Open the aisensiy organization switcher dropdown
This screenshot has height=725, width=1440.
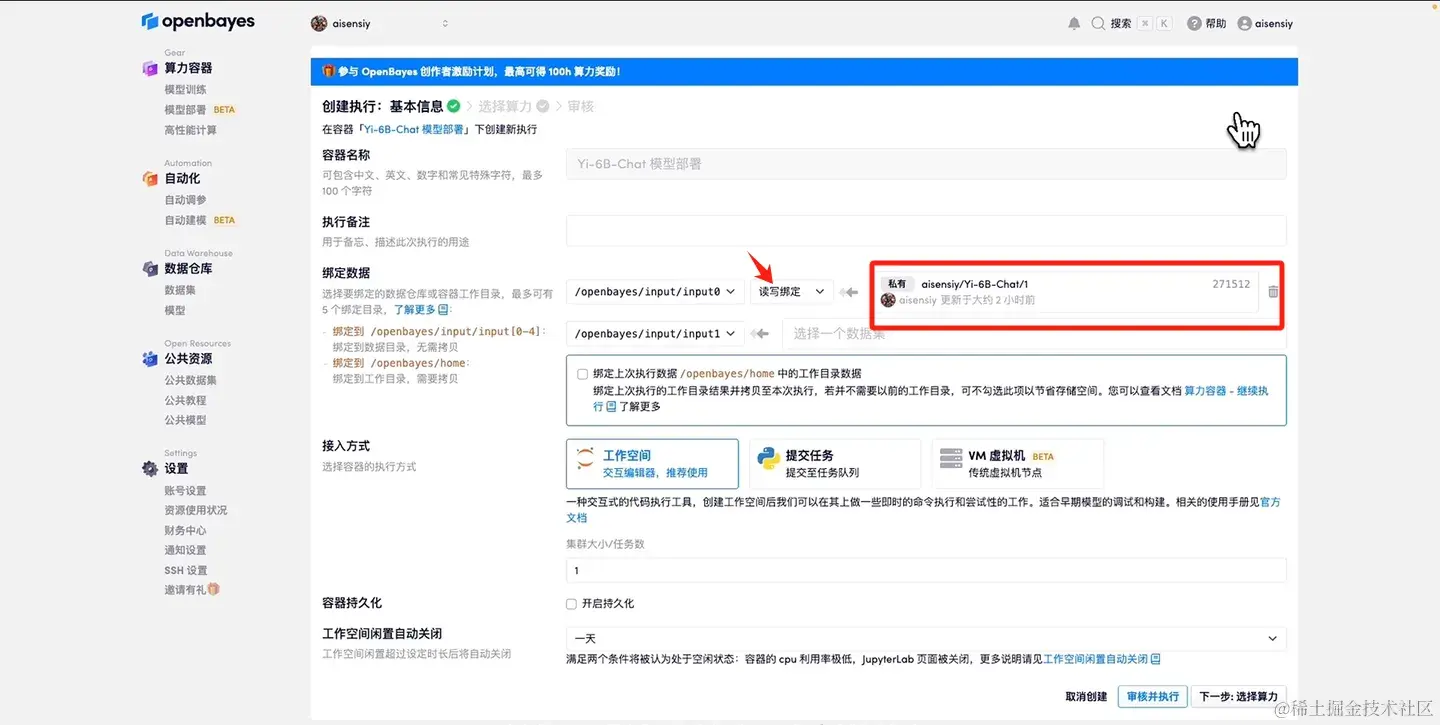click(380, 23)
